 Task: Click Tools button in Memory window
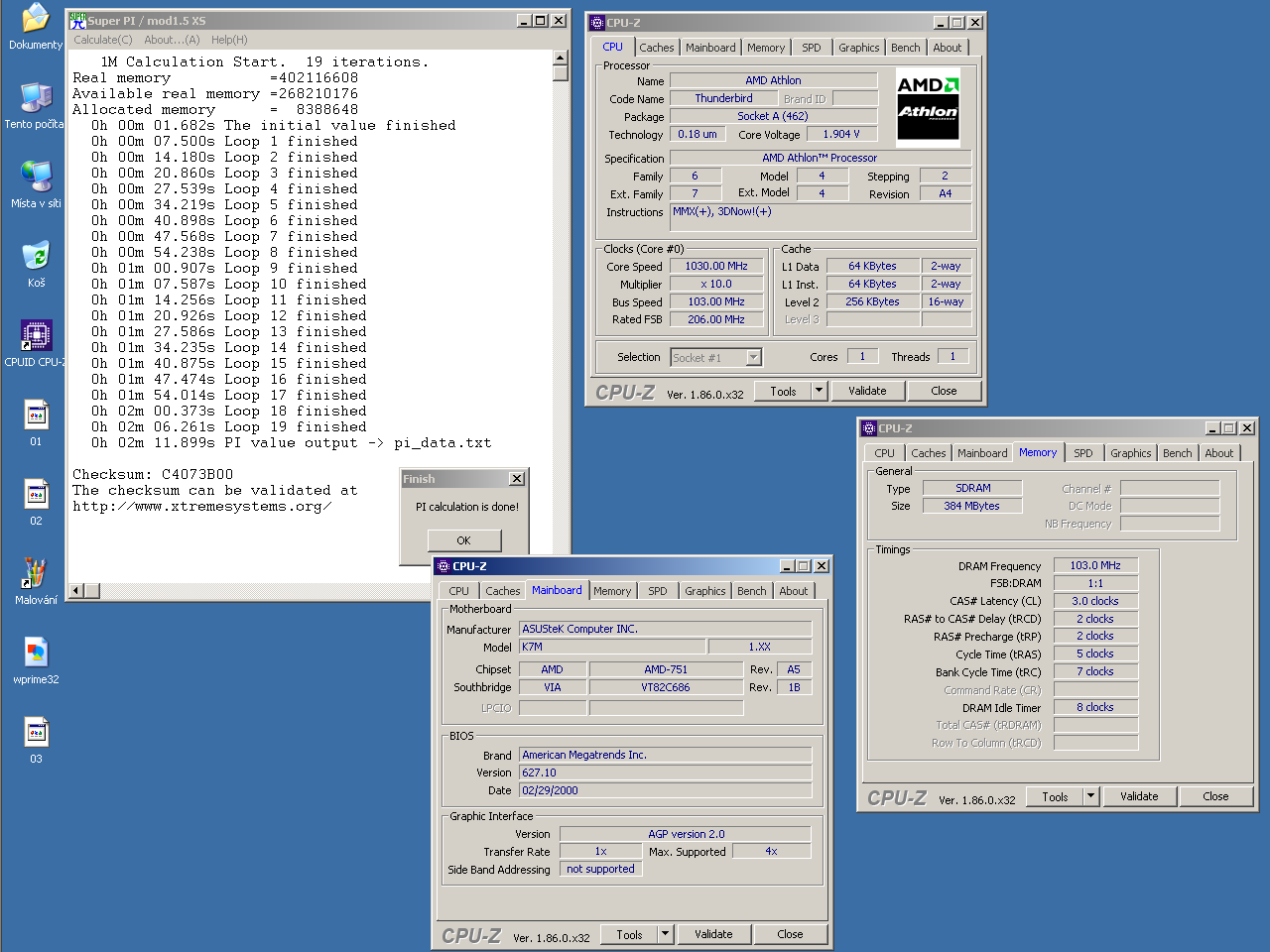tap(1056, 796)
